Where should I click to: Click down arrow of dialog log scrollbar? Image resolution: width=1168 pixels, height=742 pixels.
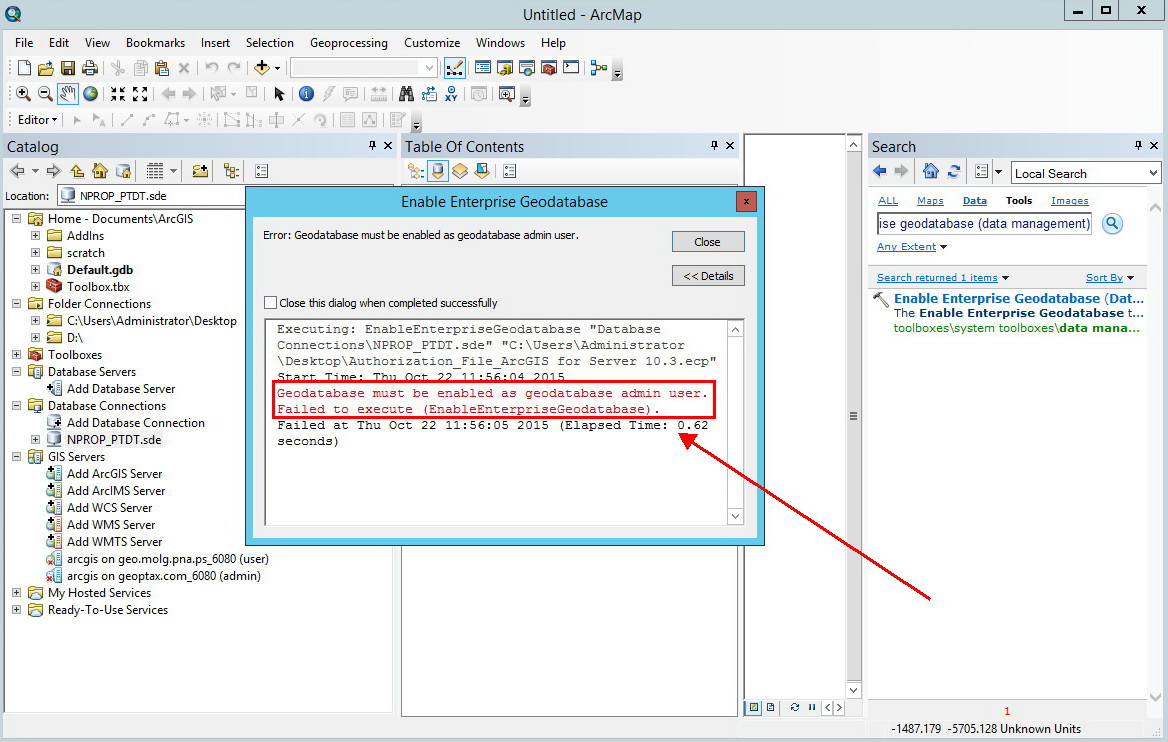[x=735, y=516]
